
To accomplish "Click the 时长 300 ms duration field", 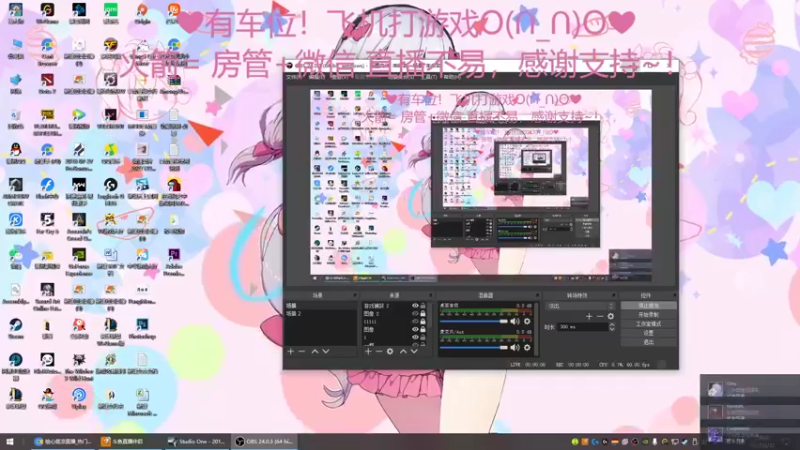I will click(x=583, y=327).
